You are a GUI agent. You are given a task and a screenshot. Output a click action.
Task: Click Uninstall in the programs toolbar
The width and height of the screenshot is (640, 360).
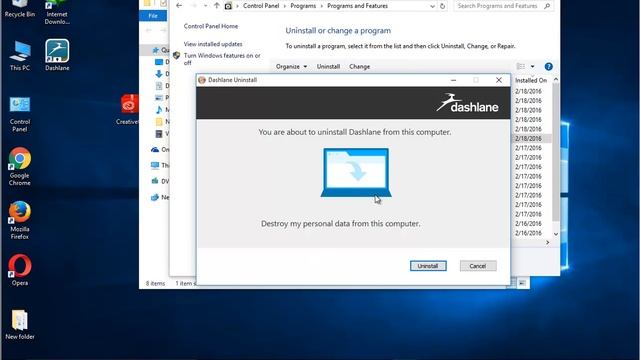pyautogui.click(x=328, y=67)
